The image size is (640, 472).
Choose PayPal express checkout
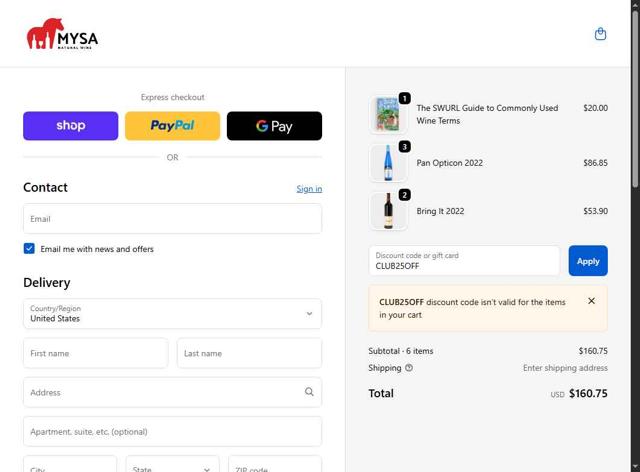coord(172,126)
